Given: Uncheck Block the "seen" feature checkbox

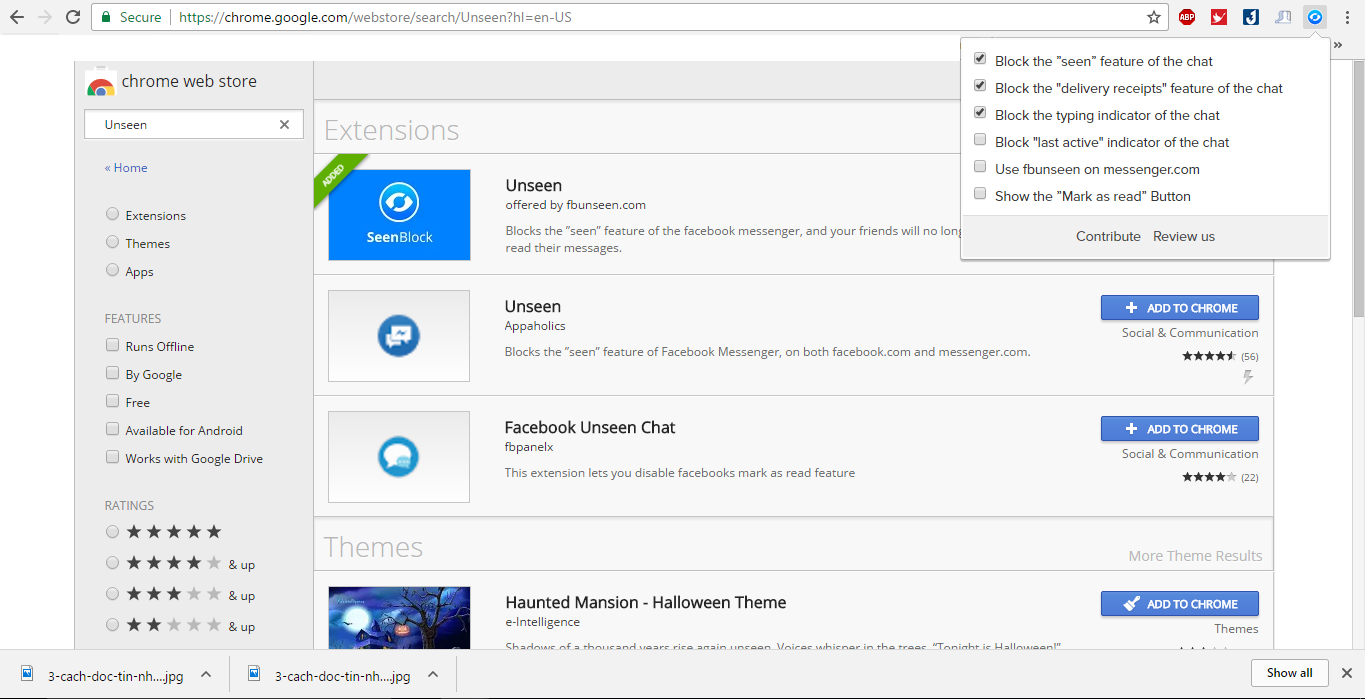Looking at the screenshot, I should [x=980, y=60].
